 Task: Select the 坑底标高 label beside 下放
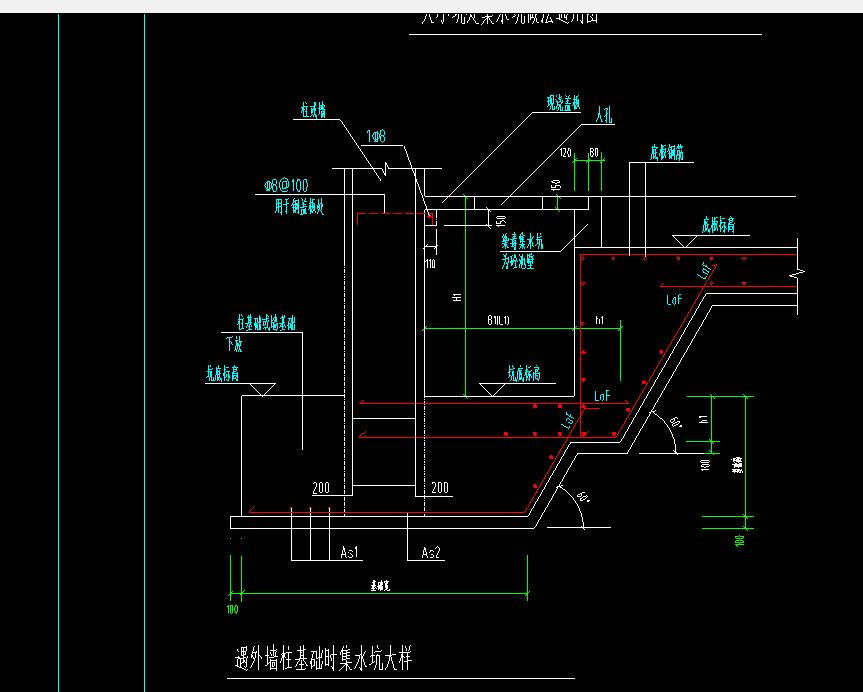[222, 374]
